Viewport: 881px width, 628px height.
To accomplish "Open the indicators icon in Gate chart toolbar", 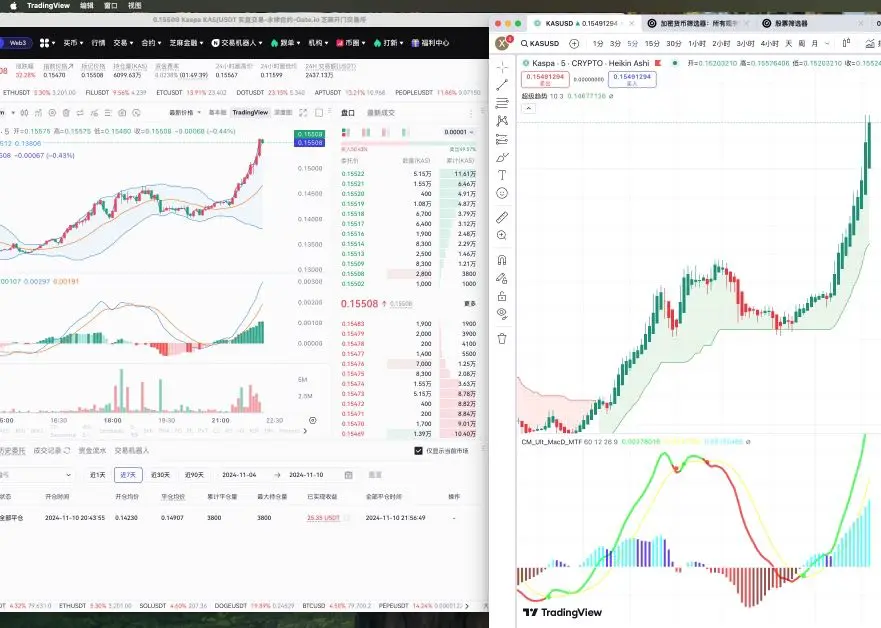I will coord(38,113).
